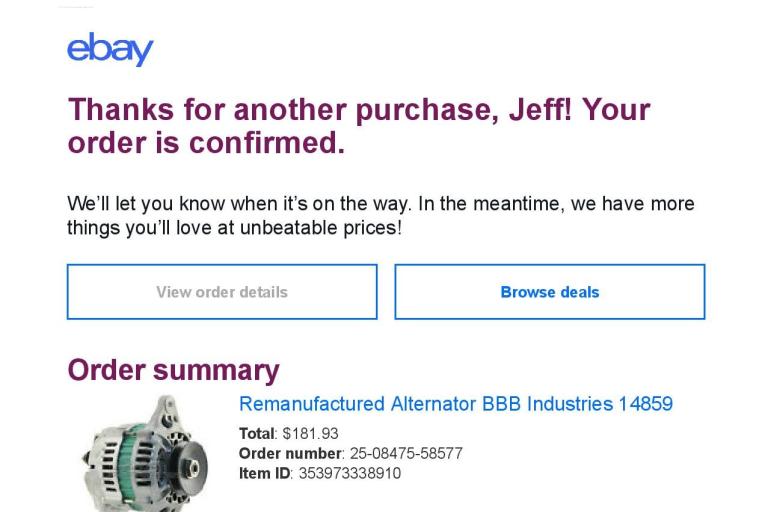Screen dimensions: 768x512
Task: Click the name Jeff in the heading
Action: coord(540,109)
